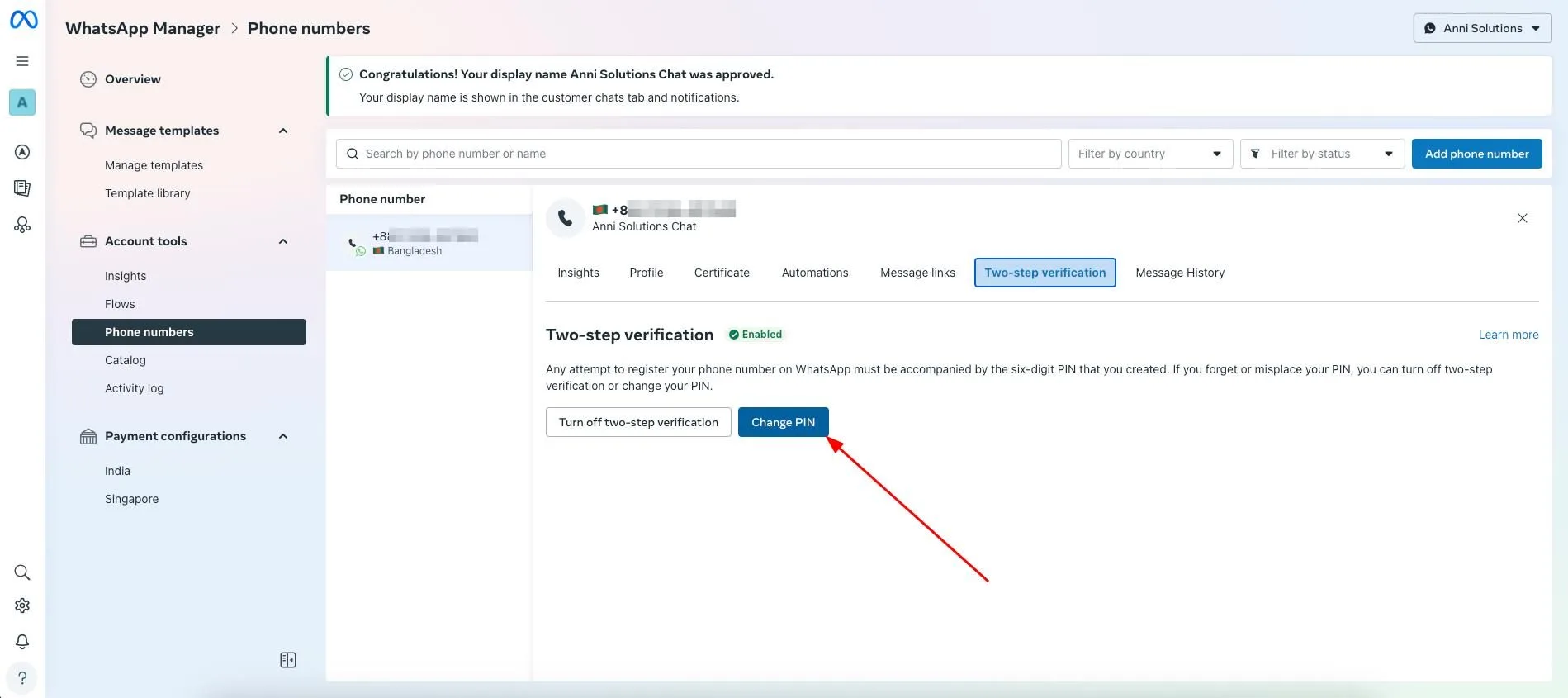This screenshot has width=1568, height=698.
Task: Click the WhatsApp icon beside Anni Solutions
Action: (x=1430, y=28)
